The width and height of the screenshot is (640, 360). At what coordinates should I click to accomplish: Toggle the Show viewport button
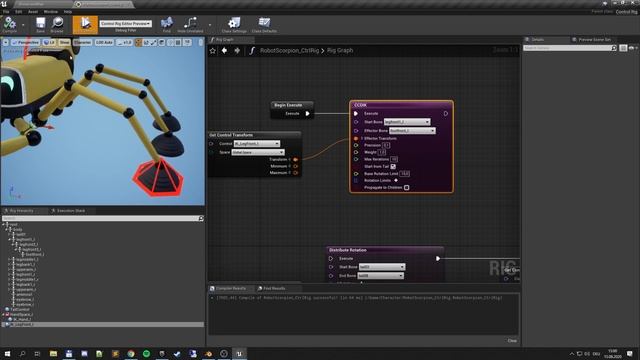pos(64,42)
